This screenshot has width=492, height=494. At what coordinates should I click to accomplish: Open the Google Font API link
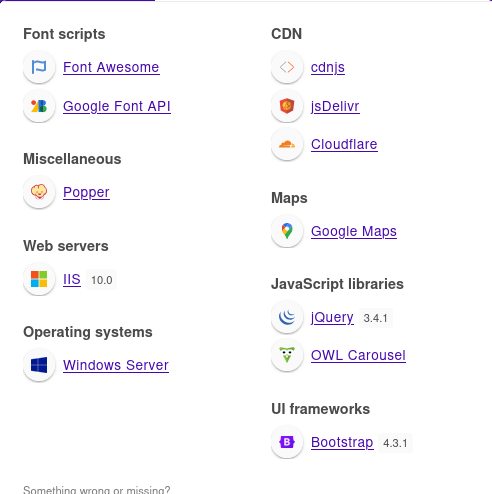pyautogui.click(x=117, y=106)
